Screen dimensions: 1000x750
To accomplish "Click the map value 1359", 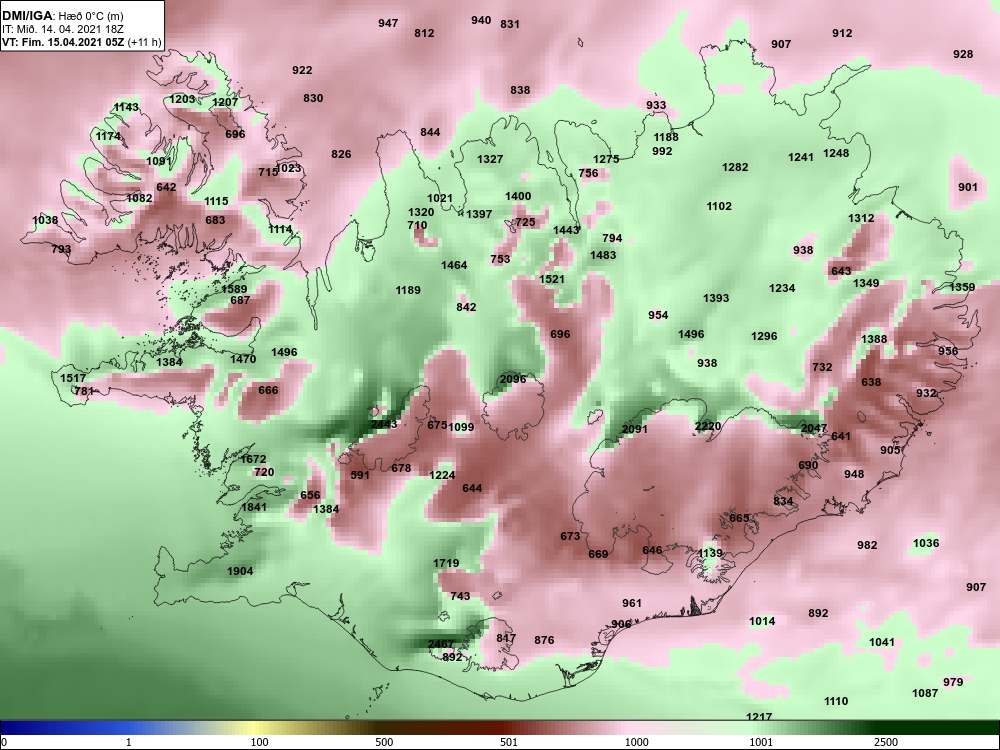I will pyautogui.click(x=962, y=288).
